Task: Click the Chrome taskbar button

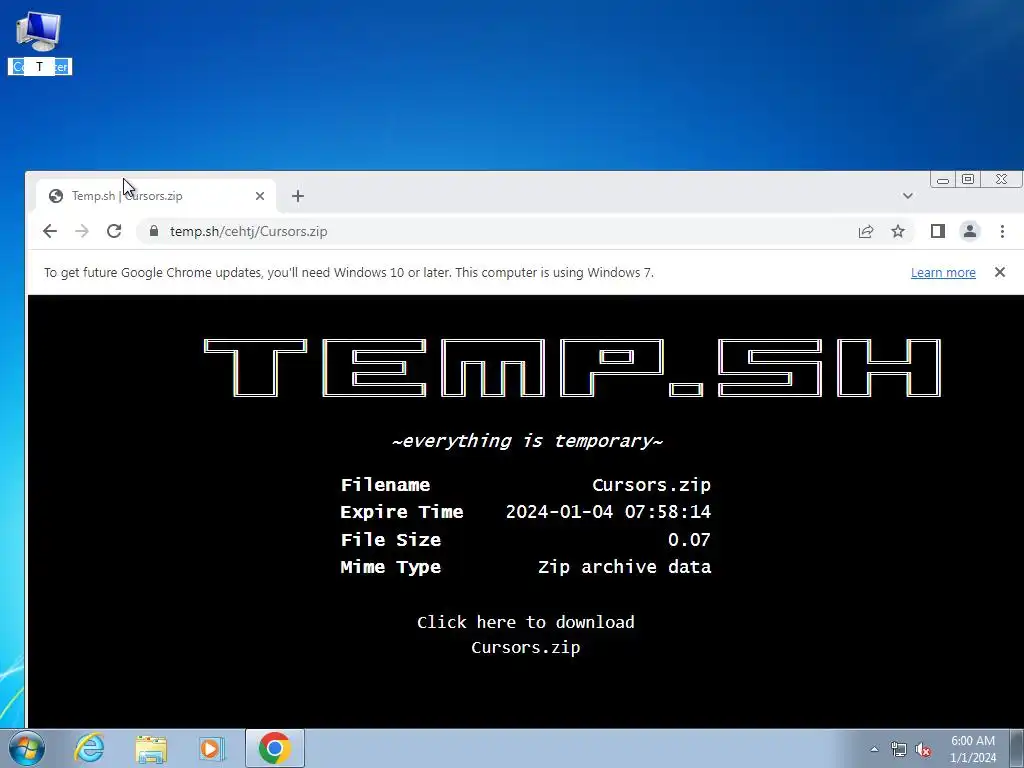Action: point(275,748)
